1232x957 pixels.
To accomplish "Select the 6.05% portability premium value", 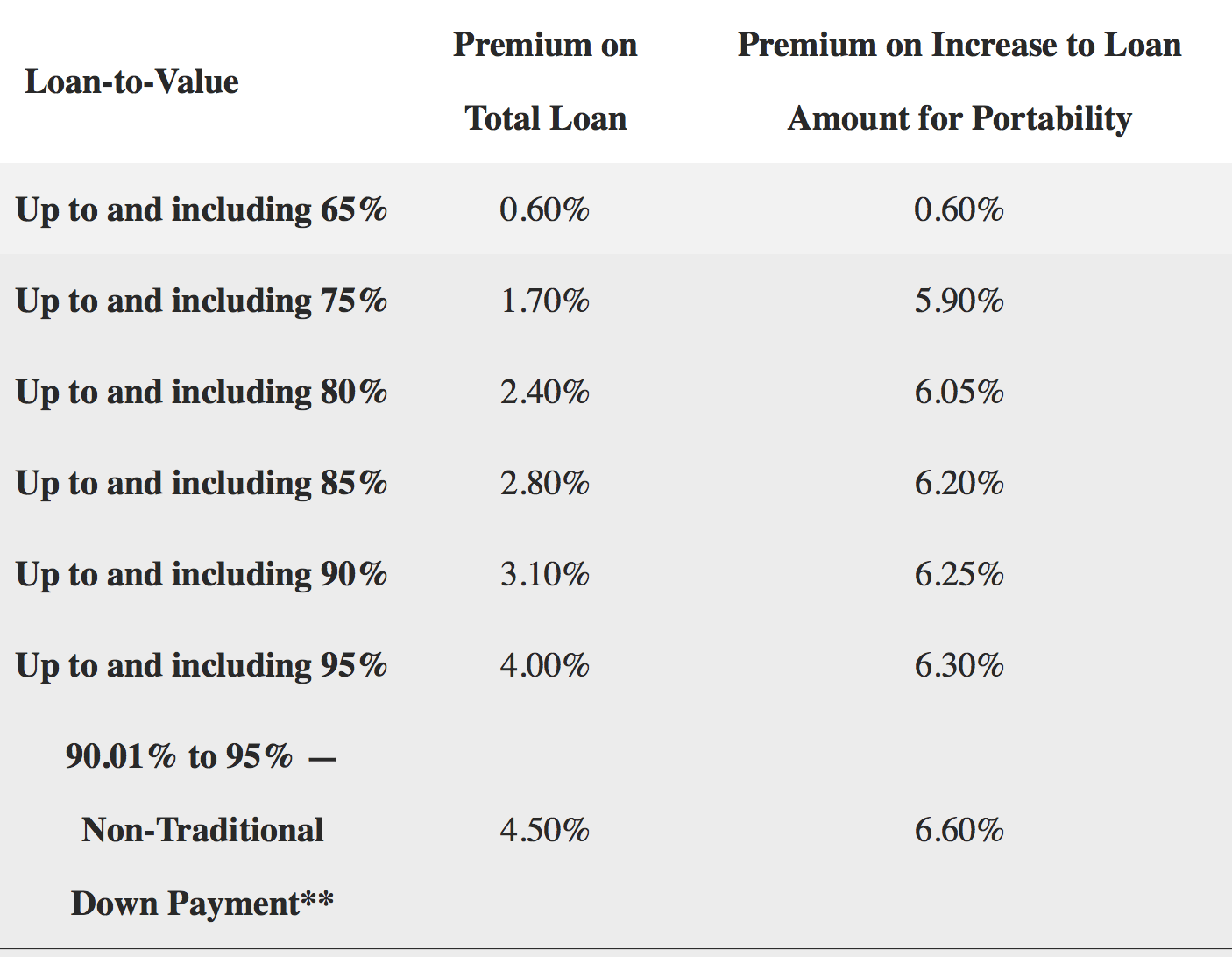I will click(x=959, y=393).
